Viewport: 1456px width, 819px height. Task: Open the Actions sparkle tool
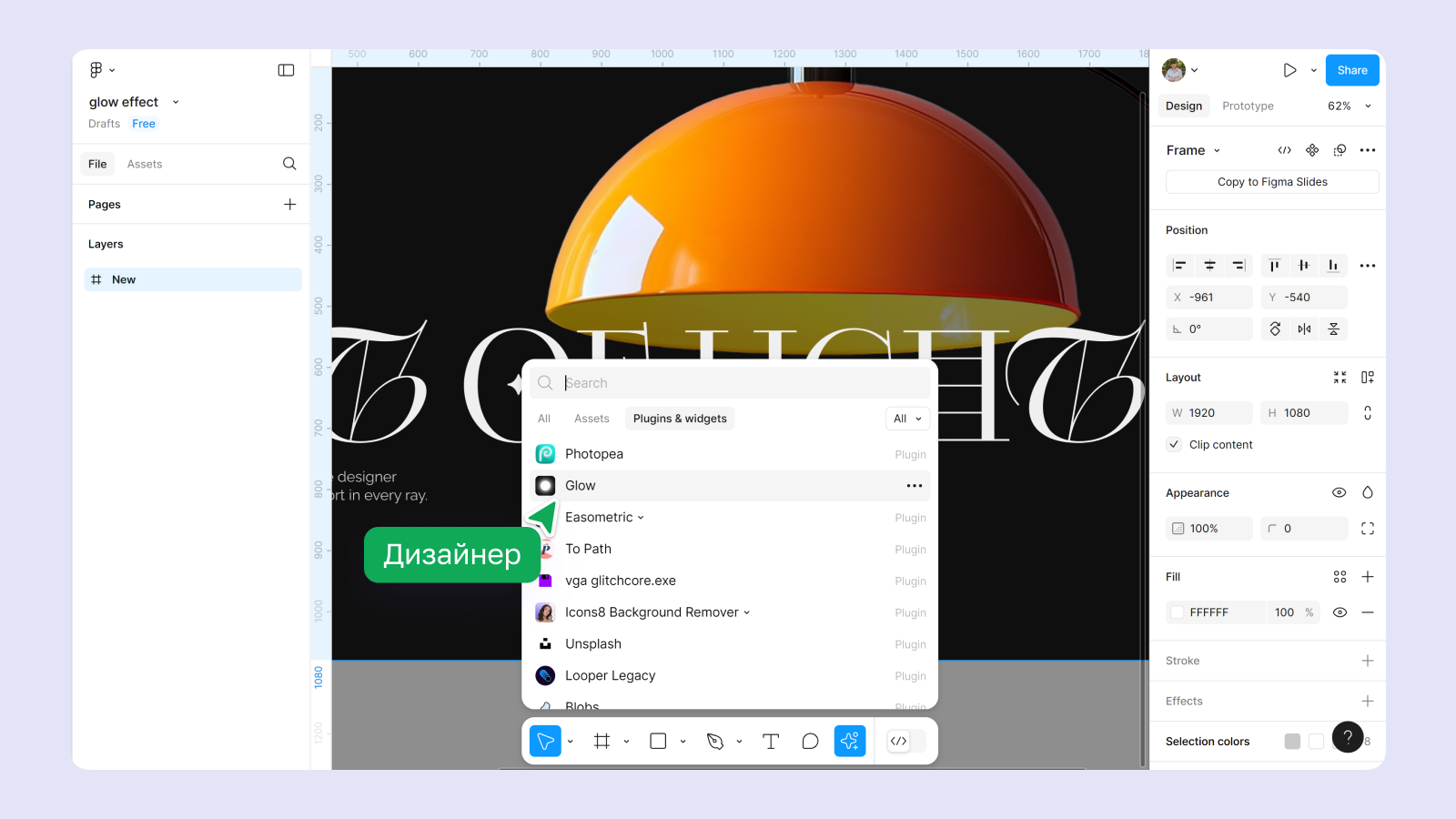click(849, 742)
